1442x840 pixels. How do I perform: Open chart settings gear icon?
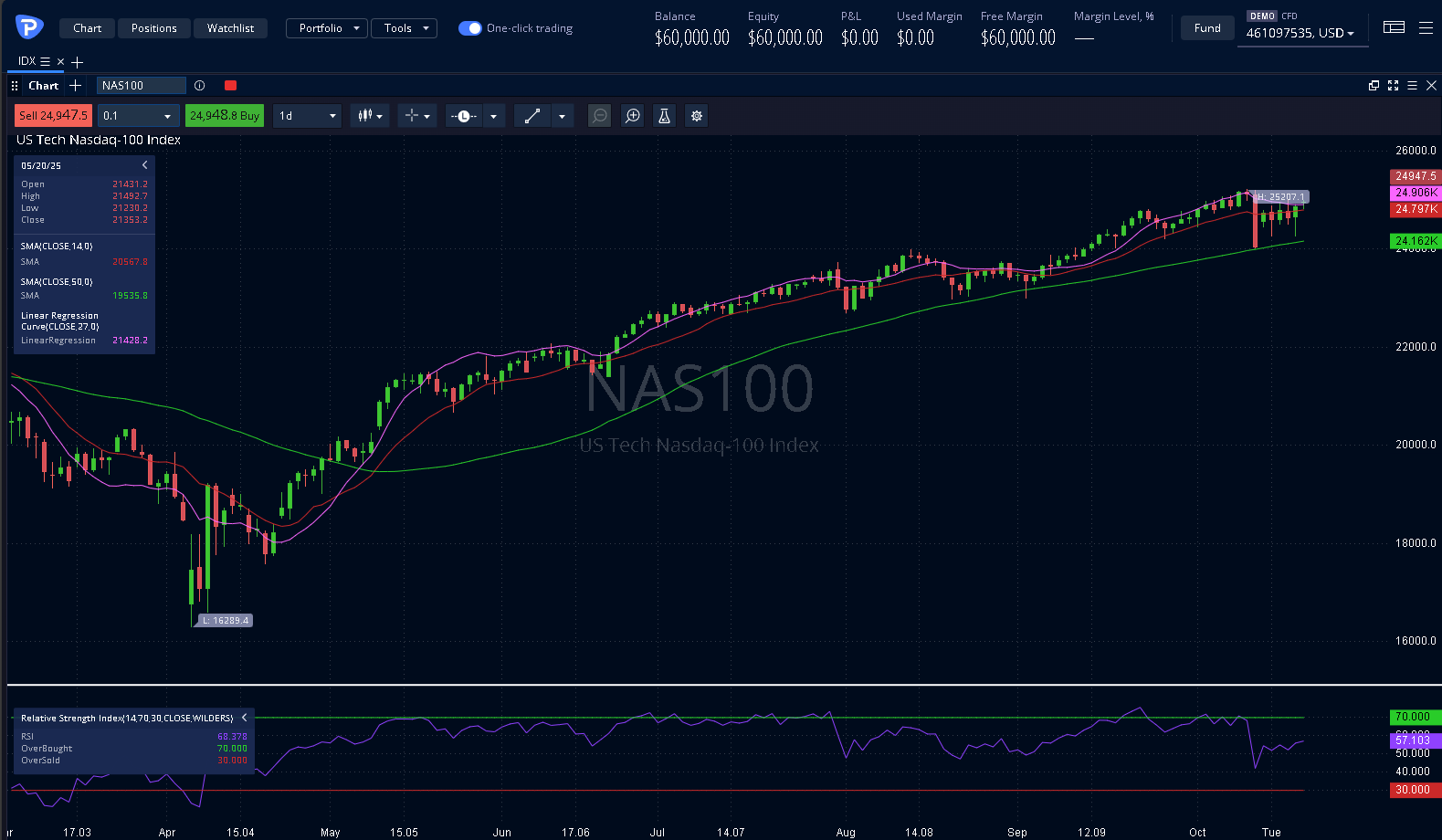point(697,116)
